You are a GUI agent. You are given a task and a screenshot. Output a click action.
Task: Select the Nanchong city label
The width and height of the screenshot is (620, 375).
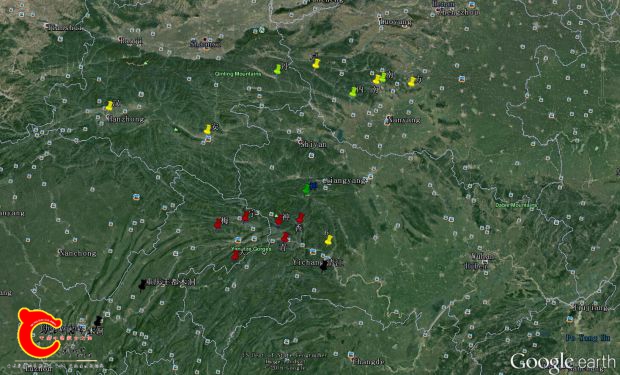78,253
